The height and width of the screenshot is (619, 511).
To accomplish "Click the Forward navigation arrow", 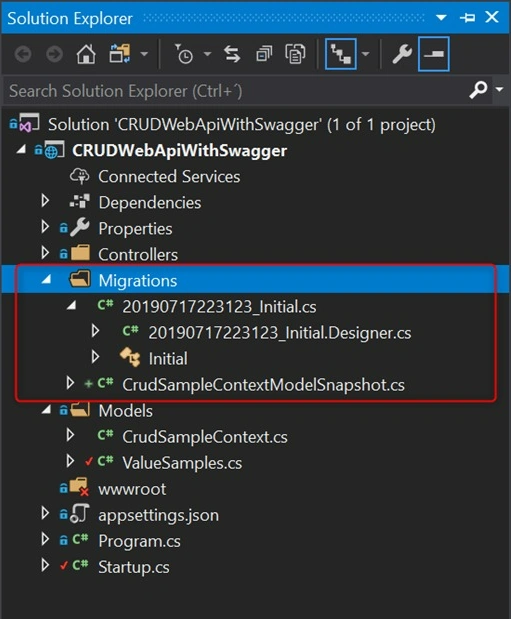I will coord(54,54).
